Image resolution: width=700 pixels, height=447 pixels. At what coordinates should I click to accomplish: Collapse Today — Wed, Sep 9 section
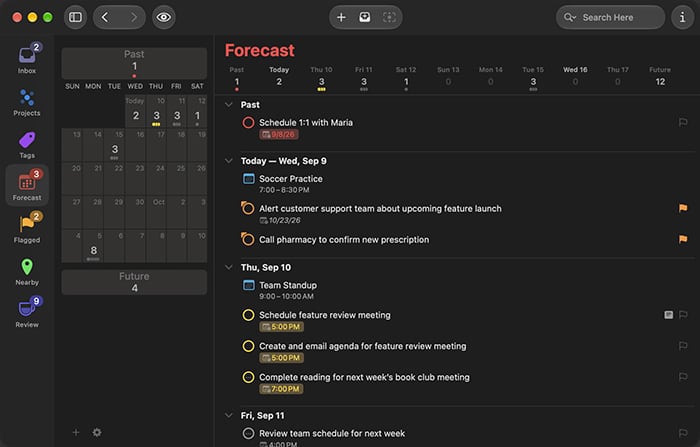tap(229, 161)
